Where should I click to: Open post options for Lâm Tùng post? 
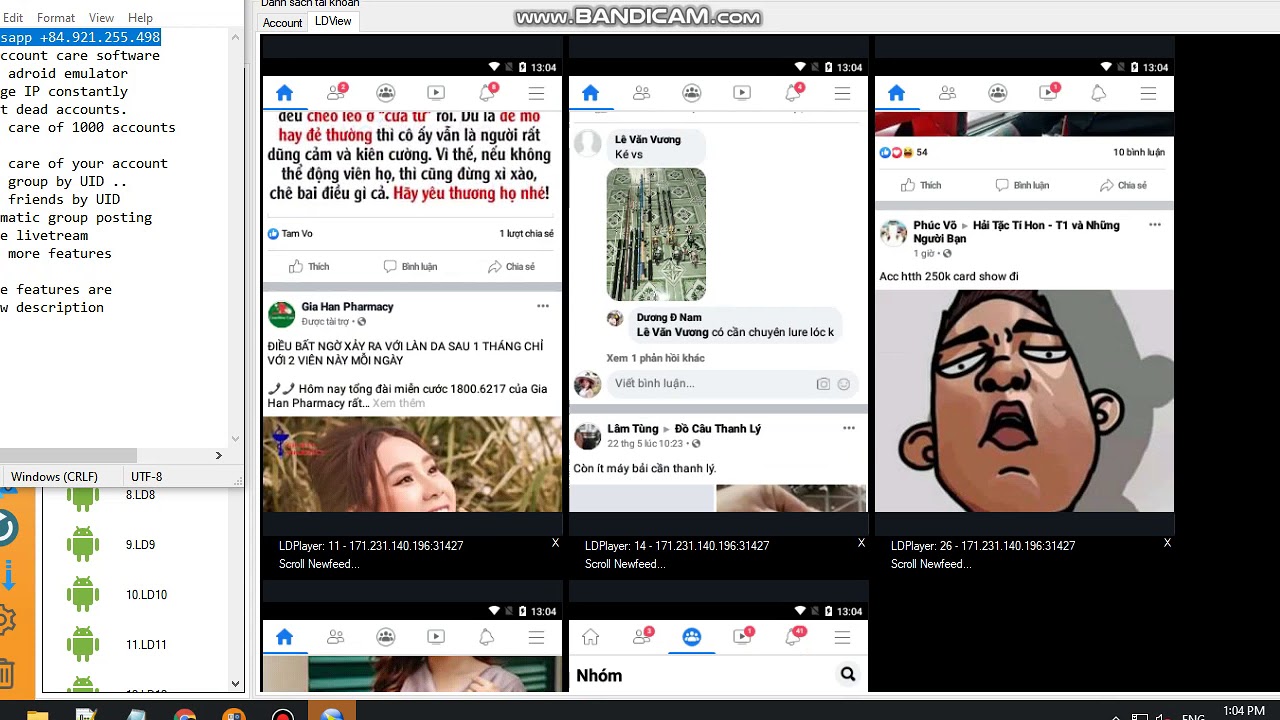pos(849,428)
